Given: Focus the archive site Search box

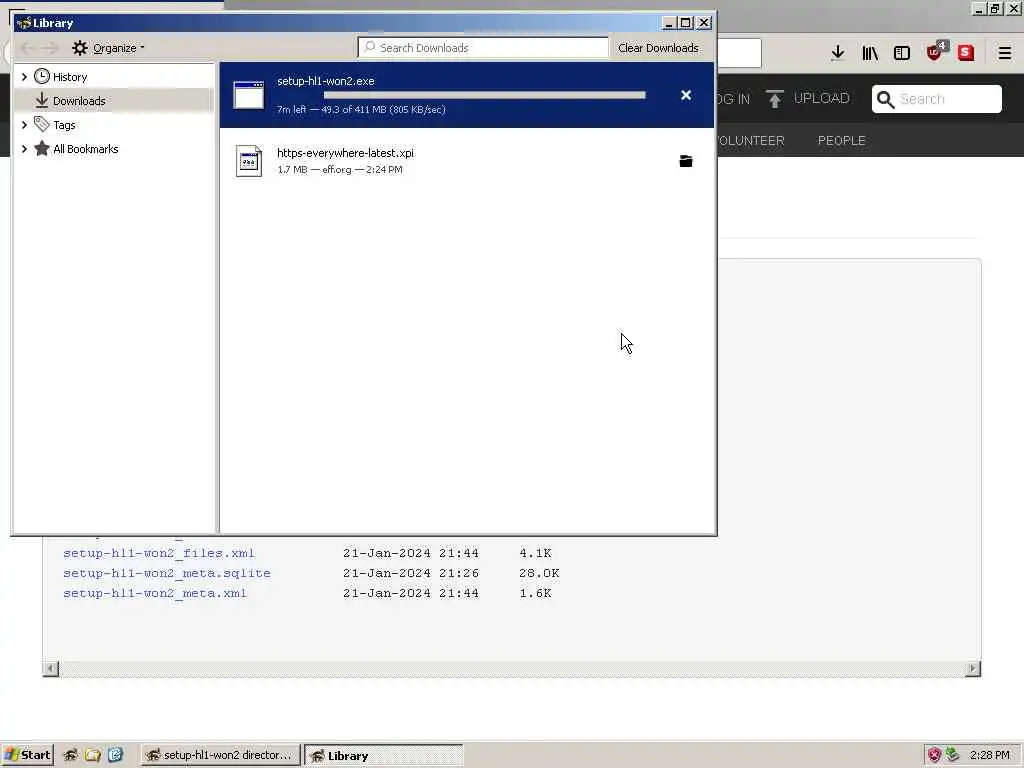Looking at the screenshot, I should [936, 99].
